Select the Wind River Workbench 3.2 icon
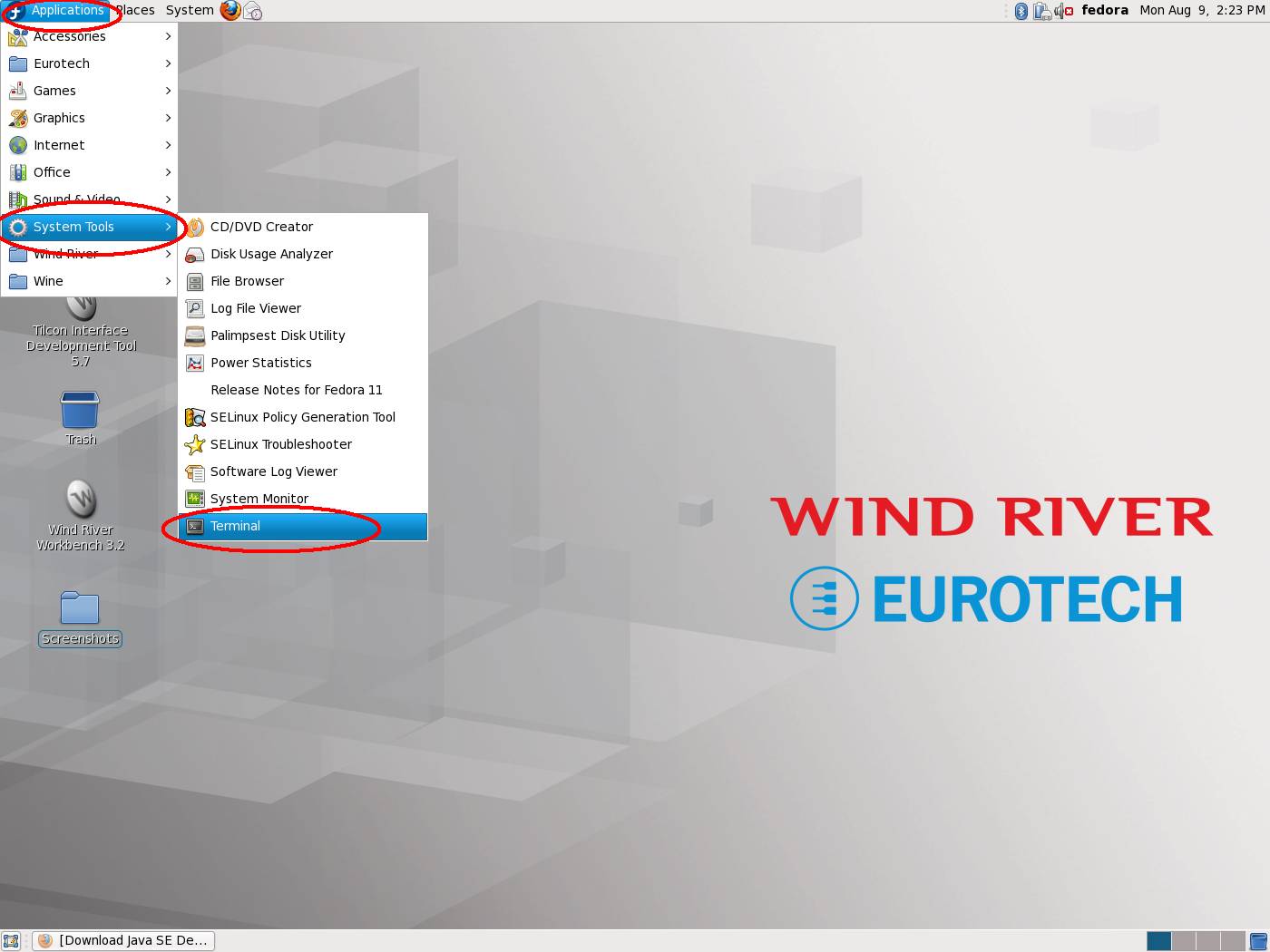1270x952 pixels. 81,500
